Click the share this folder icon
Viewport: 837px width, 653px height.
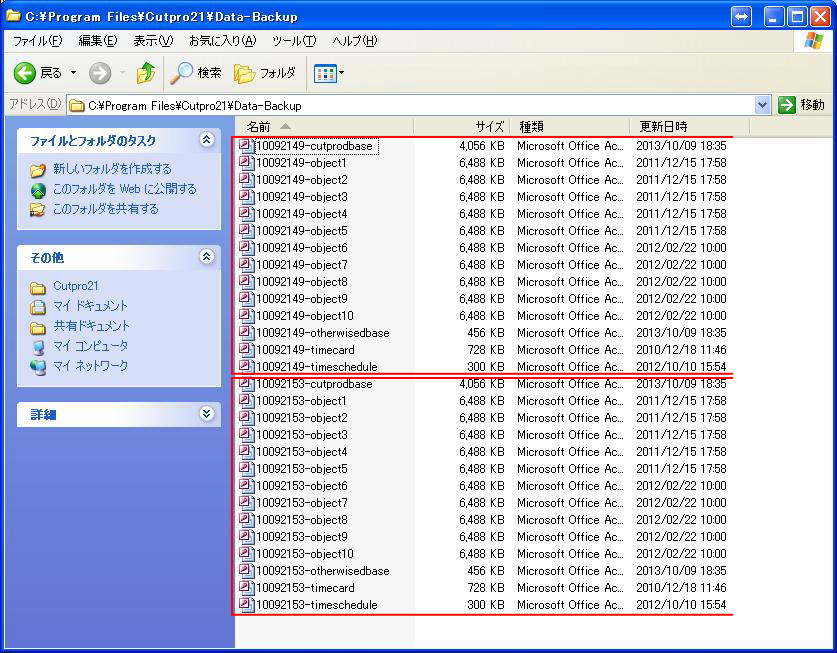38,209
